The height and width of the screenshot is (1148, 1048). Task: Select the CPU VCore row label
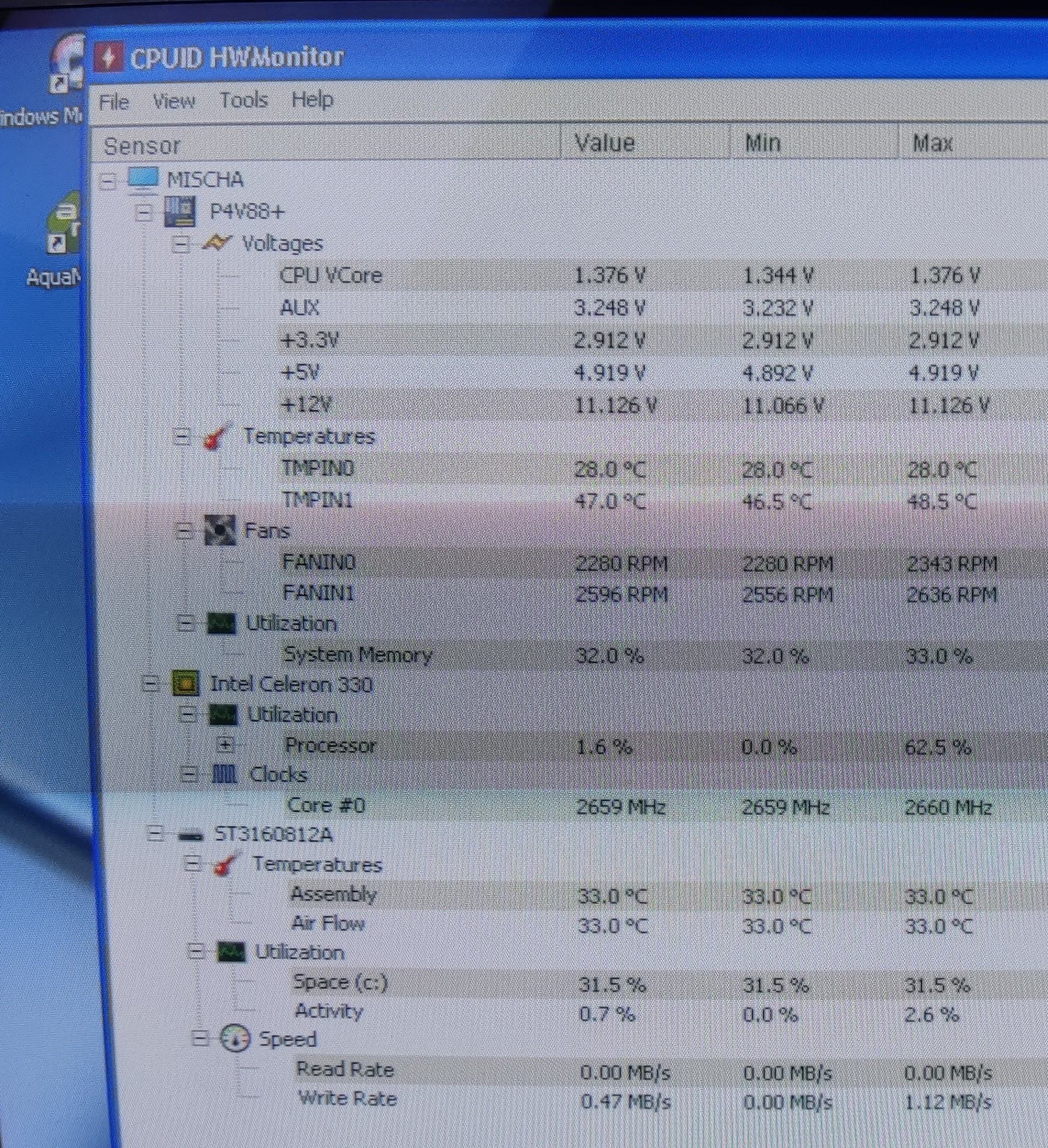coord(332,276)
